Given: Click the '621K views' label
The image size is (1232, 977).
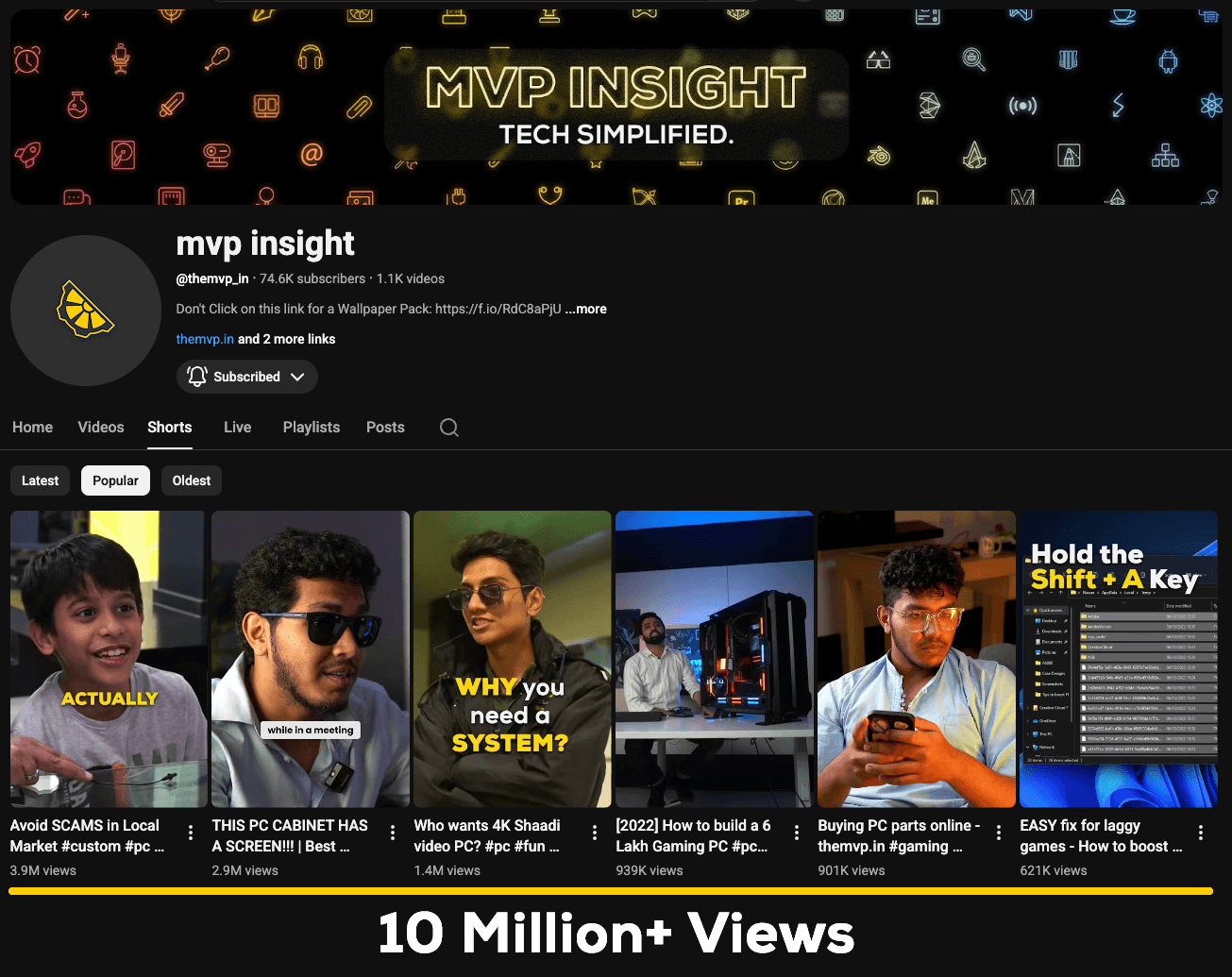Looking at the screenshot, I should (1054, 870).
